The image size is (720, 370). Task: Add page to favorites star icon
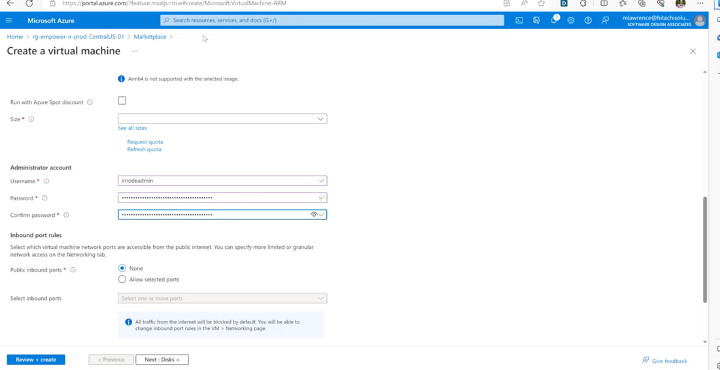click(x=541, y=3)
